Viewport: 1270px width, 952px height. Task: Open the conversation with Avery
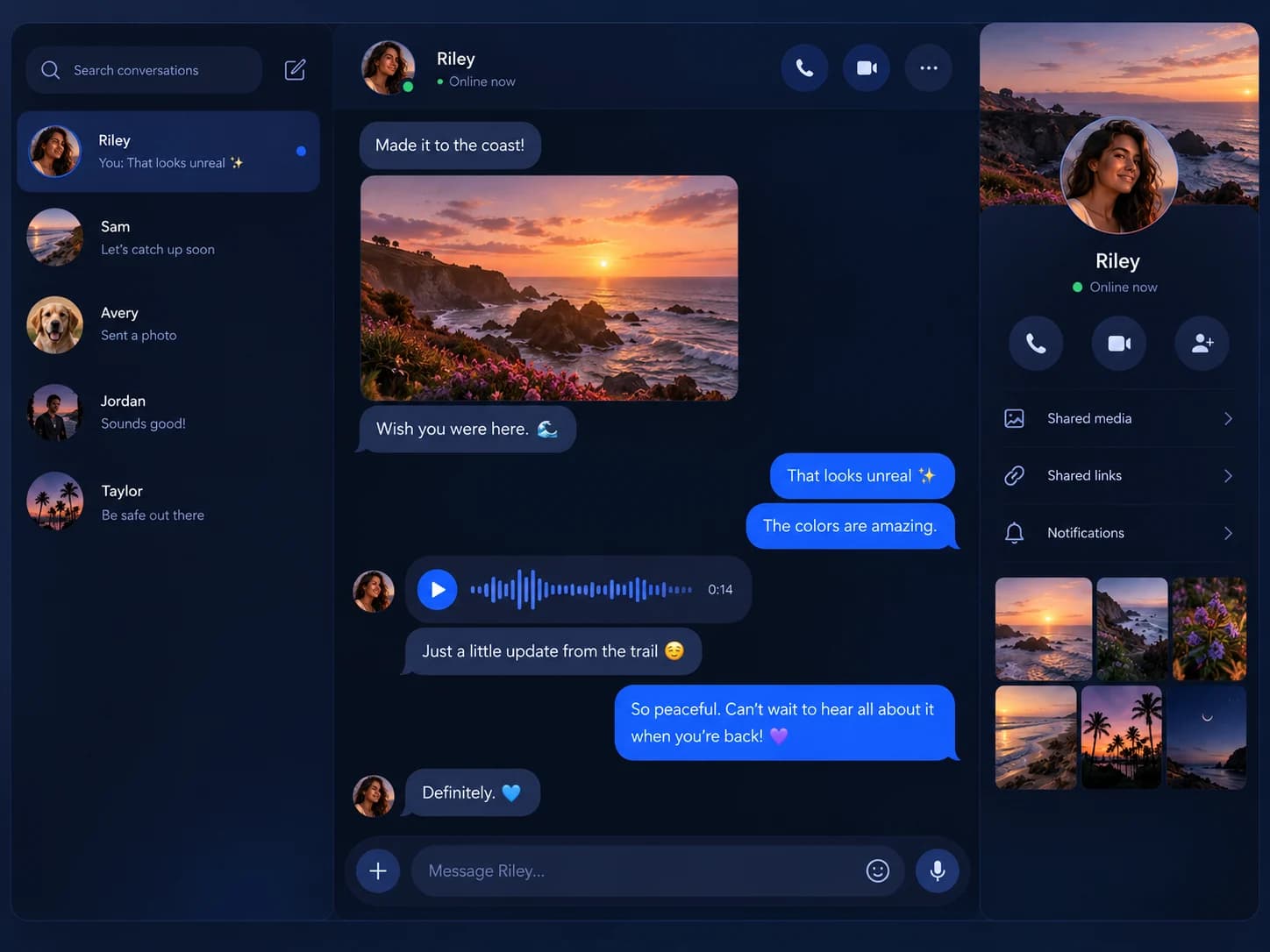168,324
